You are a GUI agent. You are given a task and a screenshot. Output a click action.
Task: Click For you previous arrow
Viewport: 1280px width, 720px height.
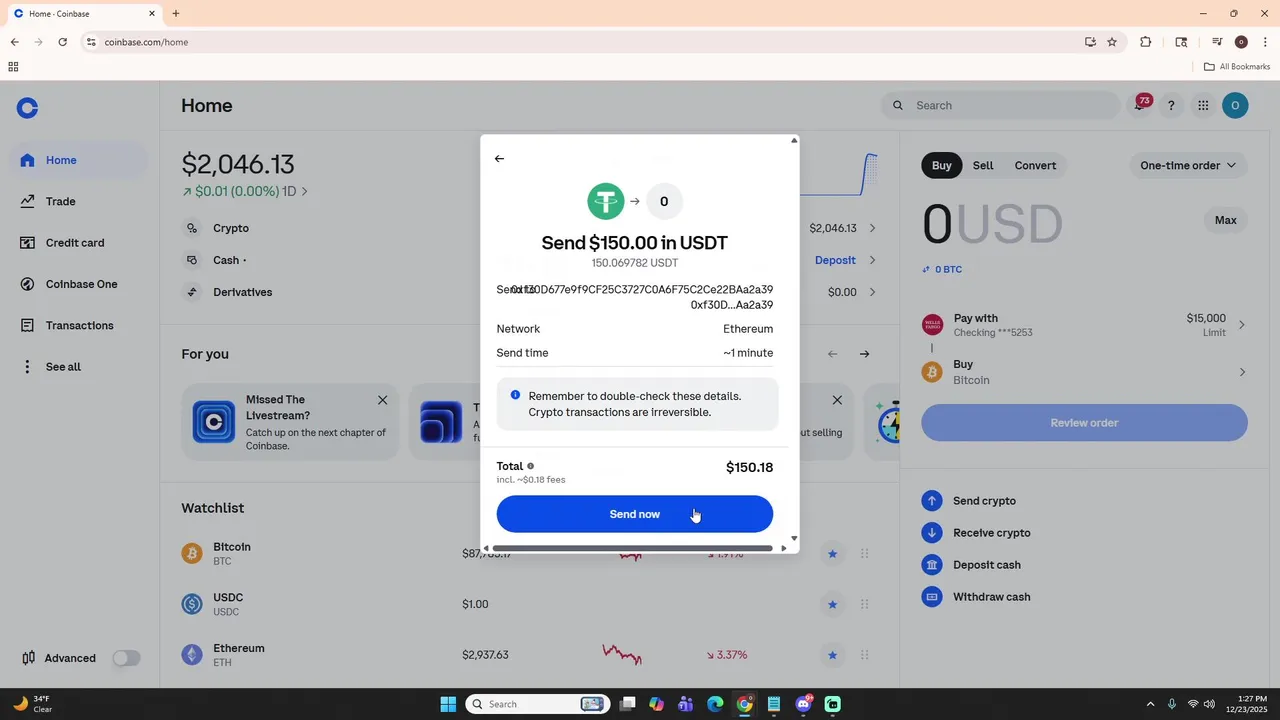833,354
